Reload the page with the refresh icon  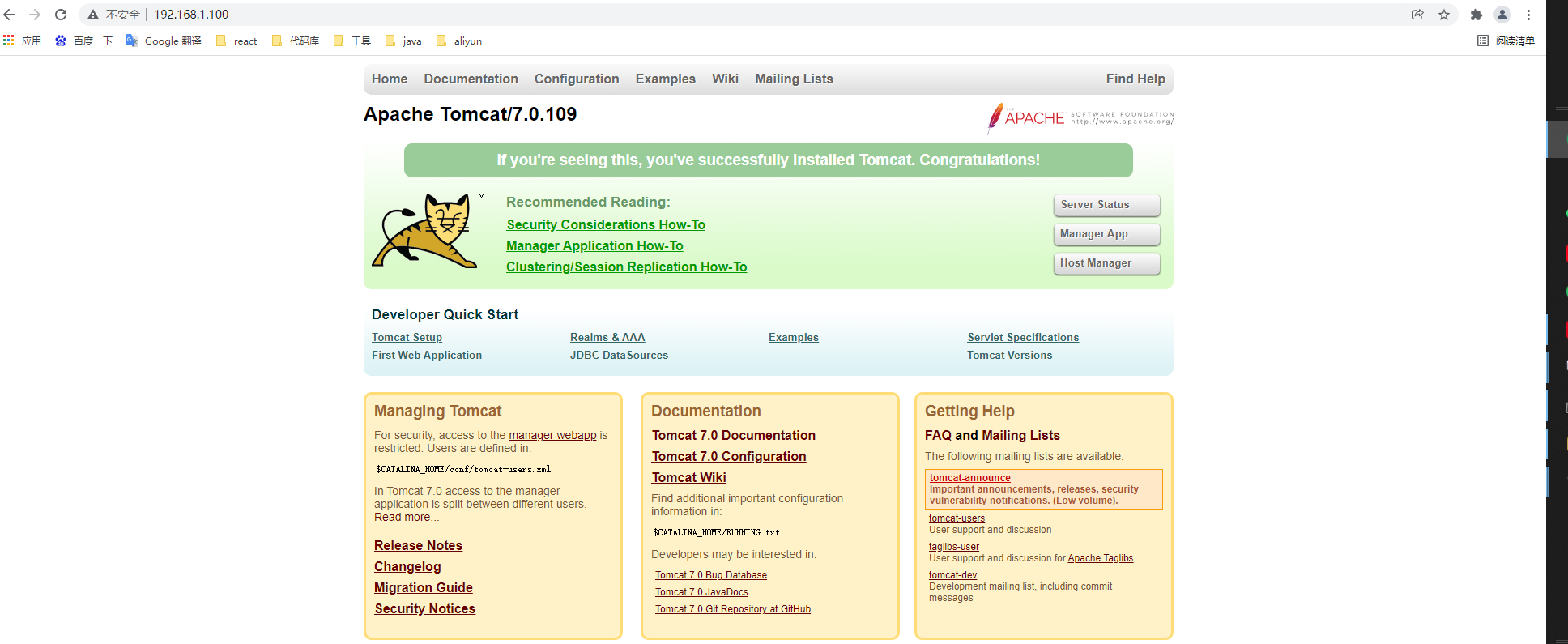pos(61,15)
